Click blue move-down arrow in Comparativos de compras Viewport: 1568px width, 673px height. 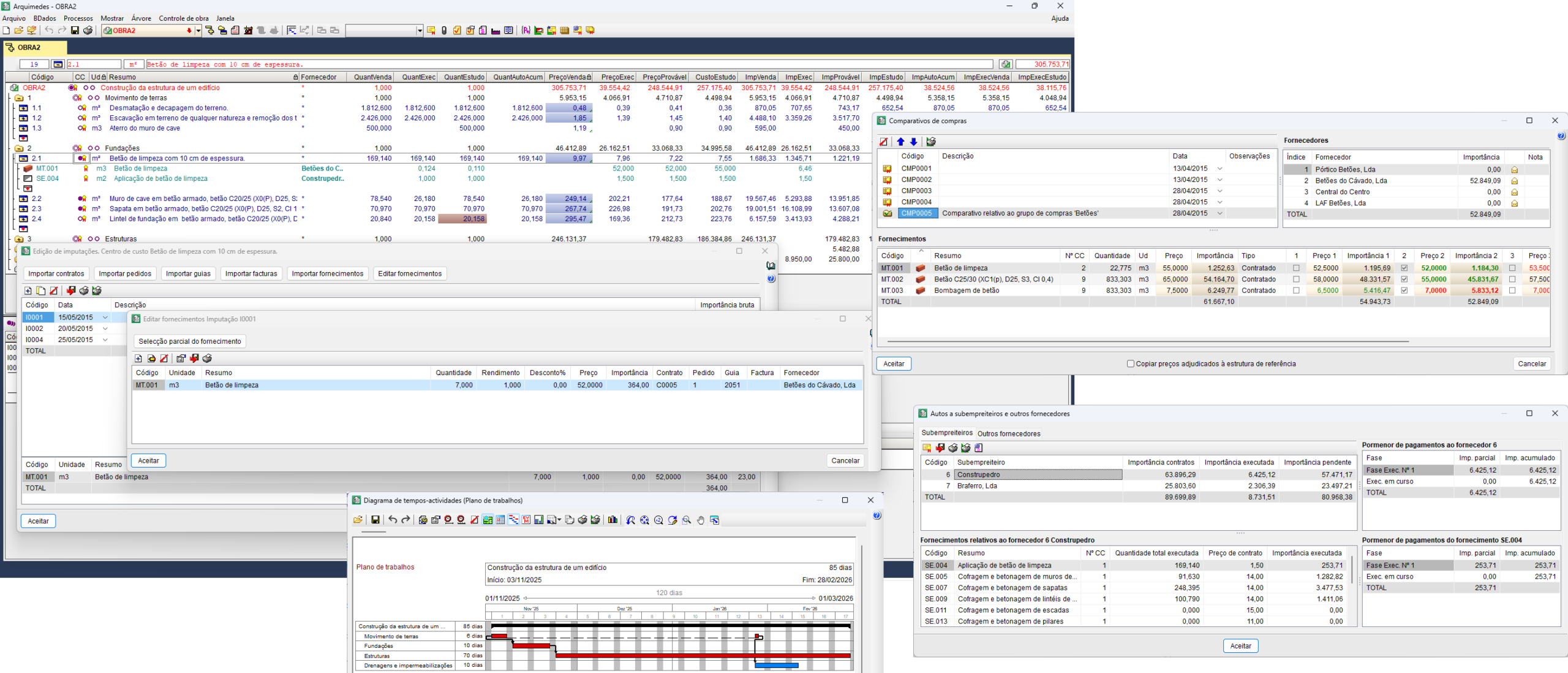pos(913,142)
